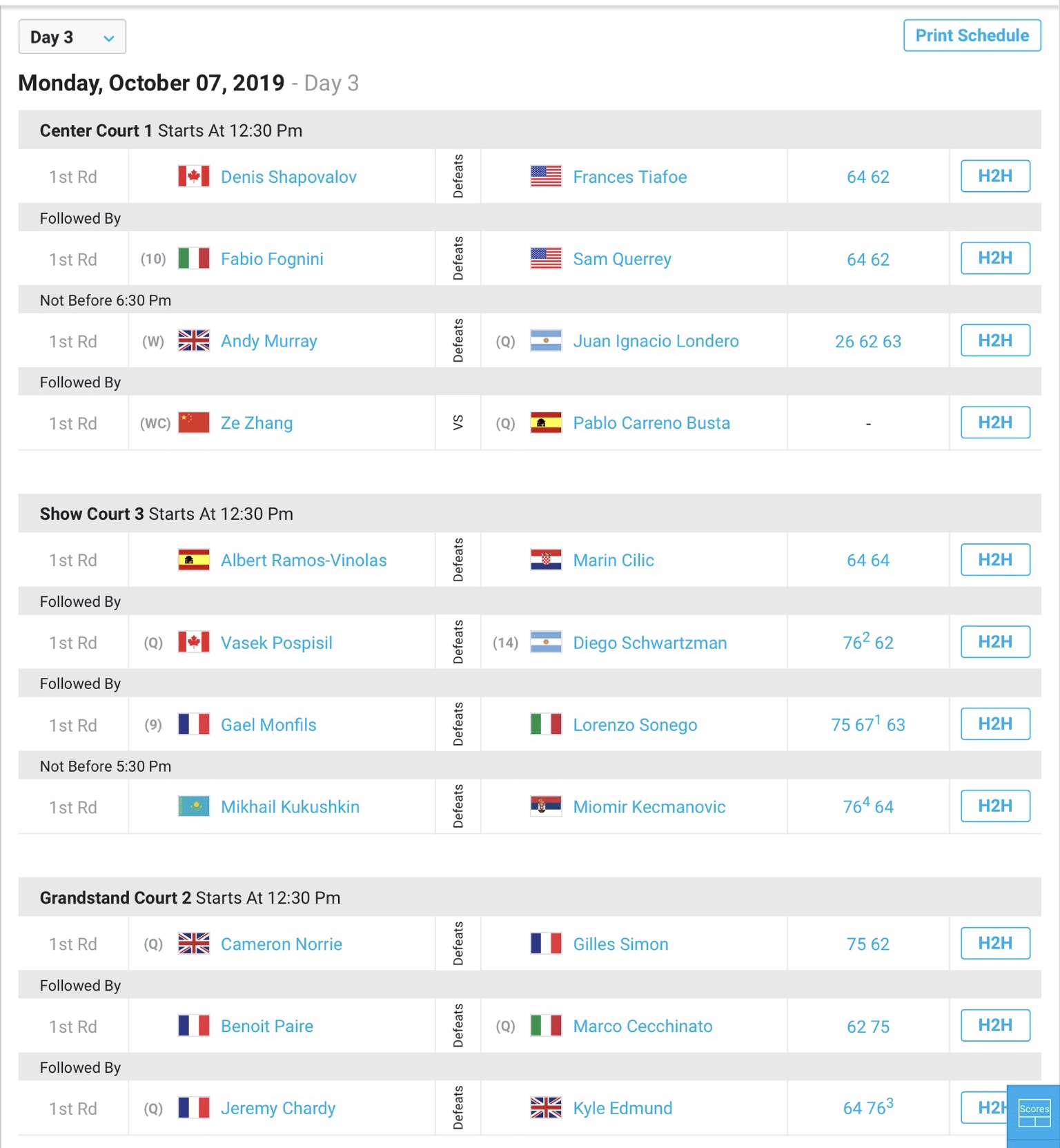Click Serbia flag beside Miomir Kecmanovic

tap(546, 806)
